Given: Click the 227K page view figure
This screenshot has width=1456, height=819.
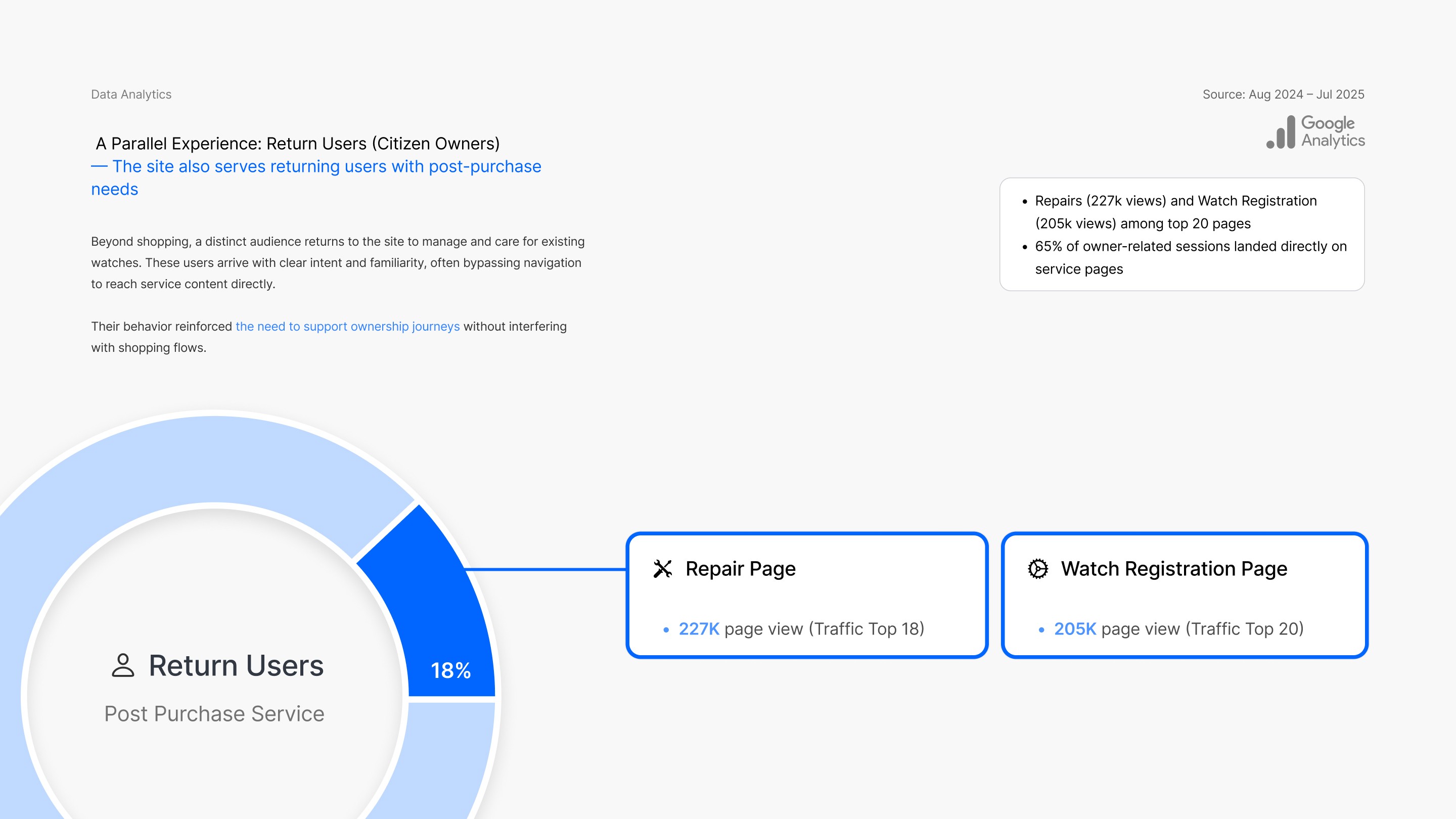Looking at the screenshot, I should tap(699, 628).
